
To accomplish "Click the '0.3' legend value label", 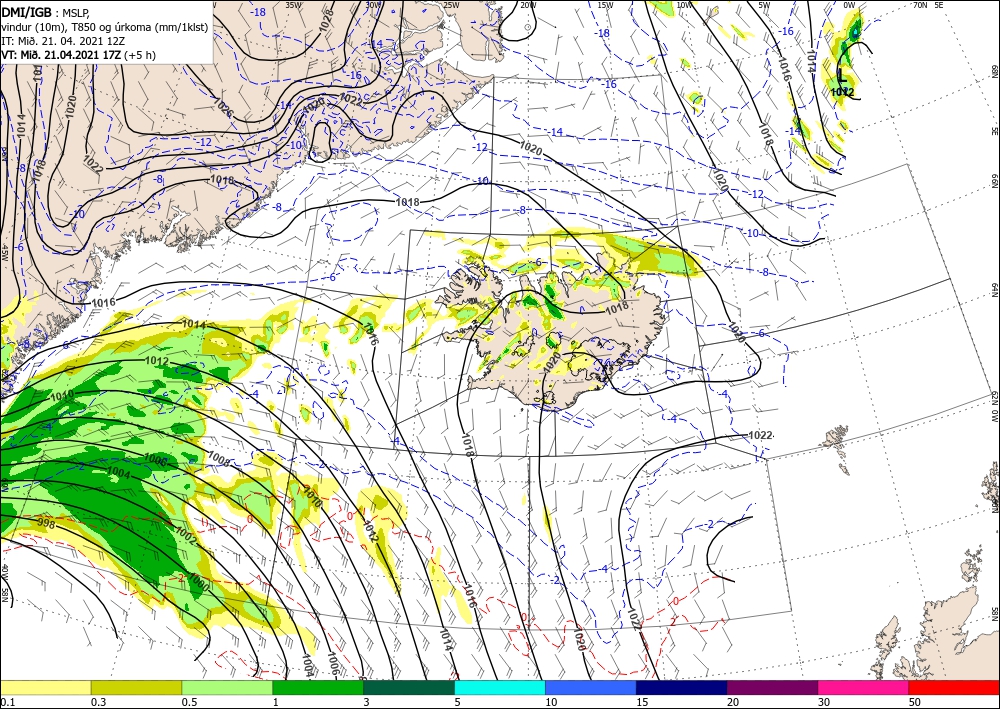I will coord(98,701).
